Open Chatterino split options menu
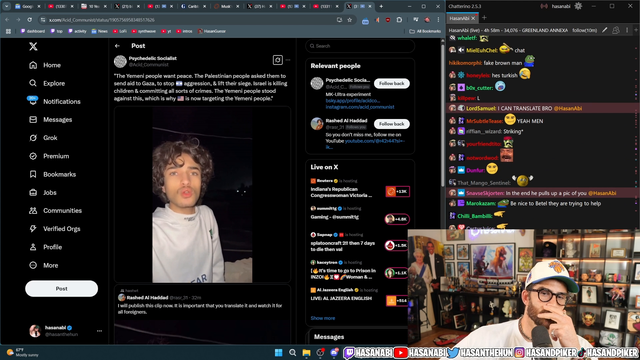Viewport: 640px width, 360px height. (627, 30)
